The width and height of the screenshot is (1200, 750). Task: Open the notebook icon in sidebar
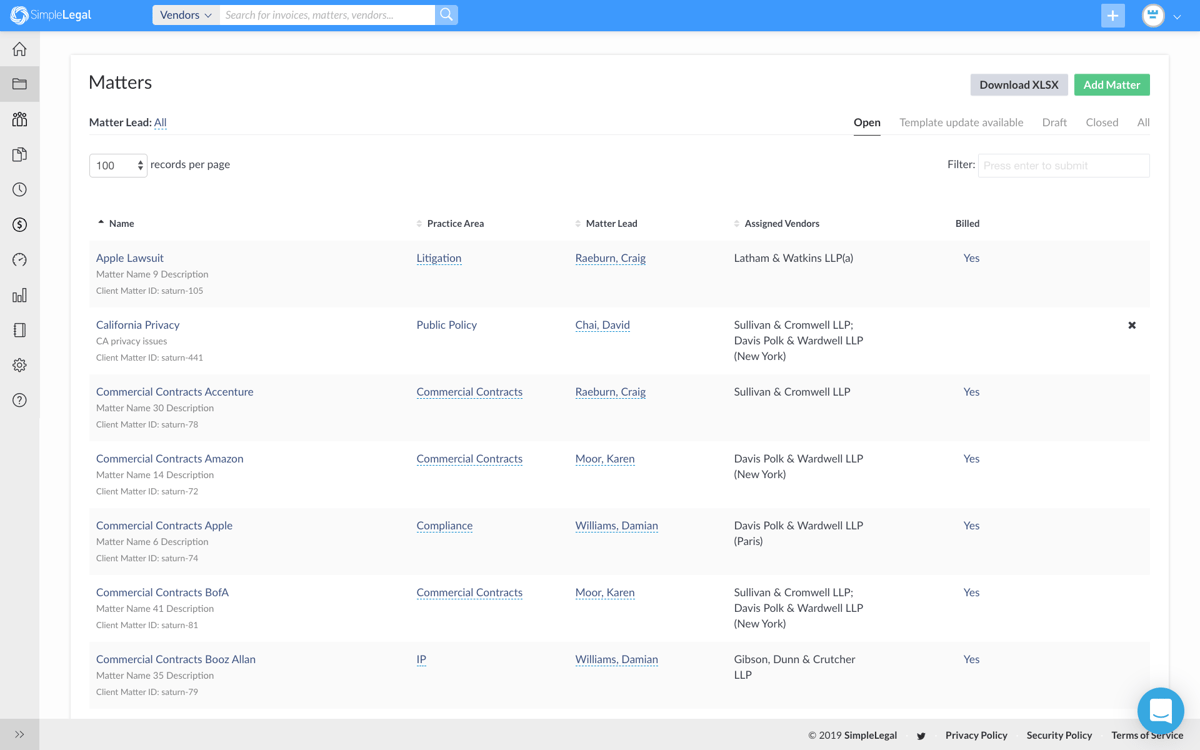pos(19,330)
